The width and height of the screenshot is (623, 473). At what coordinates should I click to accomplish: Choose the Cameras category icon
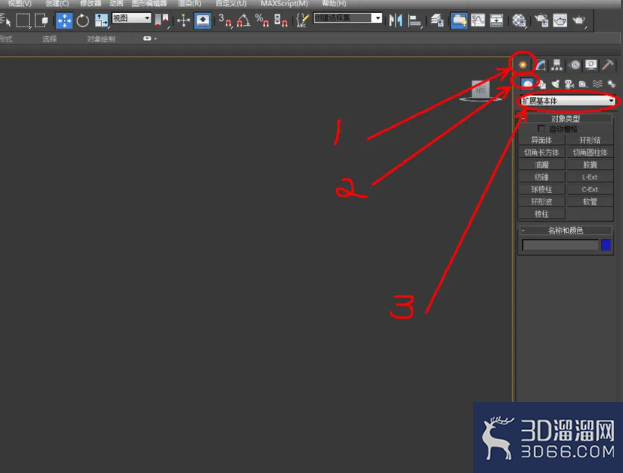click(569, 84)
